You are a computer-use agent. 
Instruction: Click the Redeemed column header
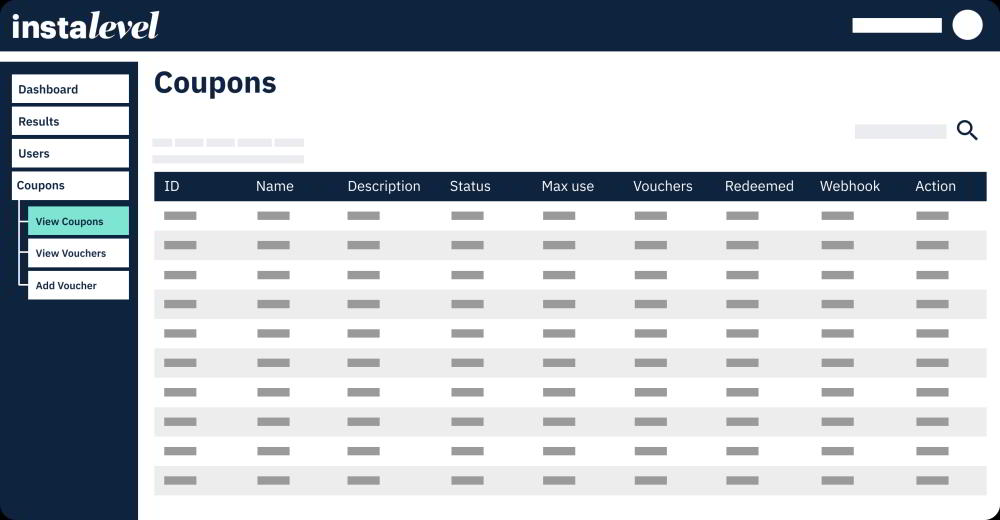coord(759,186)
